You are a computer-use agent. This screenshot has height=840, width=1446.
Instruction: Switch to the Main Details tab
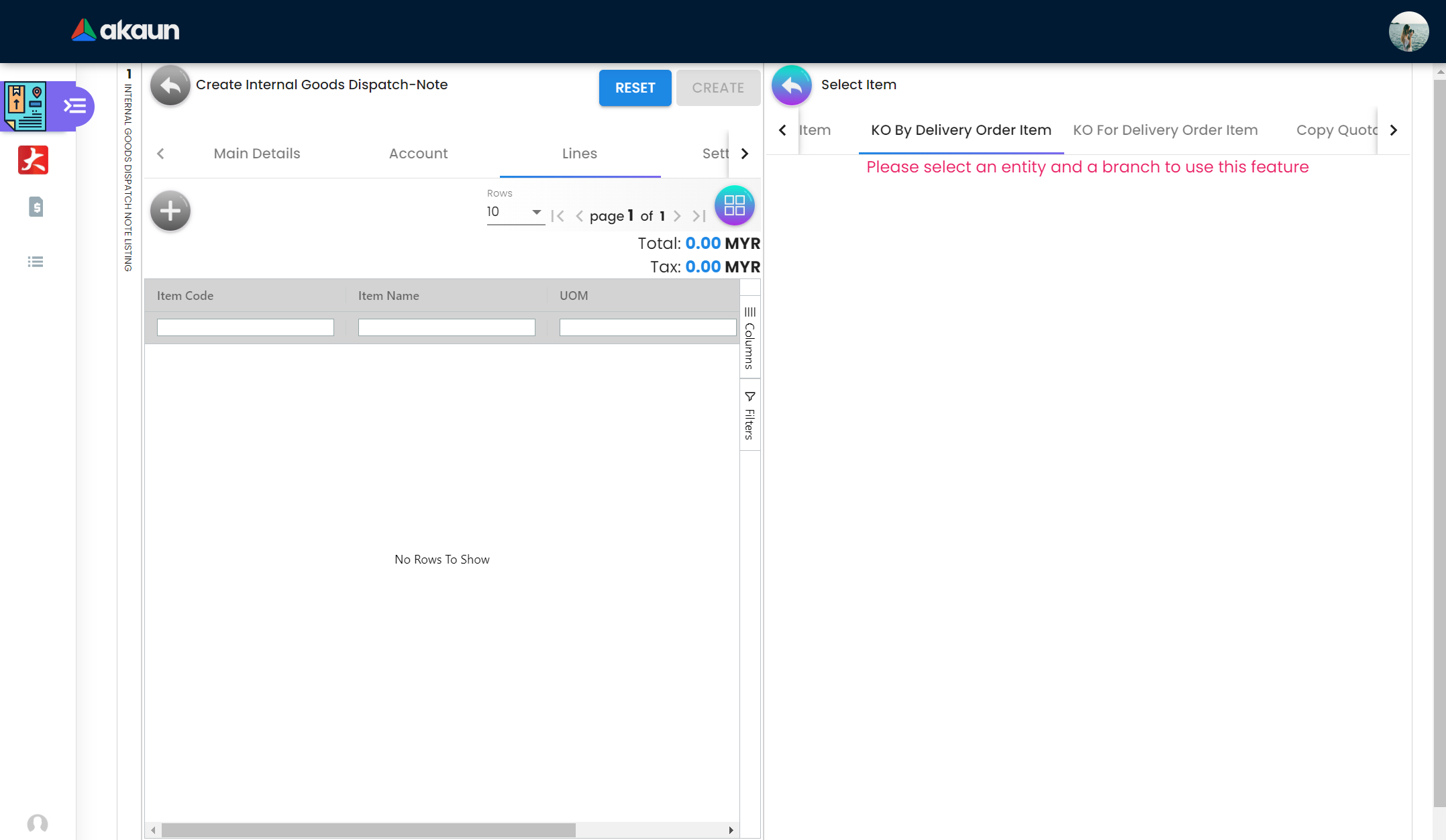[x=256, y=154]
